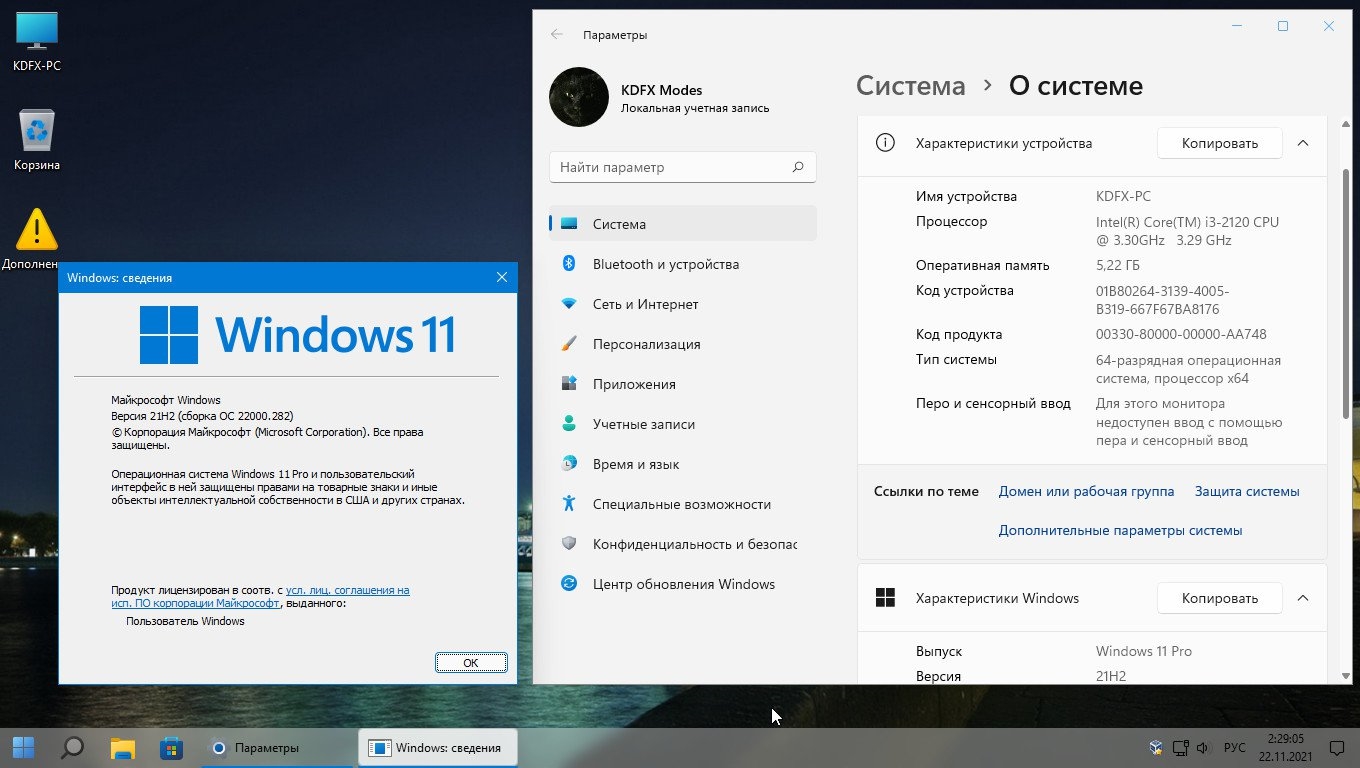Screen dimensions: 1360x768
Task: Click the Найти параметр search field
Action: click(x=670, y=167)
